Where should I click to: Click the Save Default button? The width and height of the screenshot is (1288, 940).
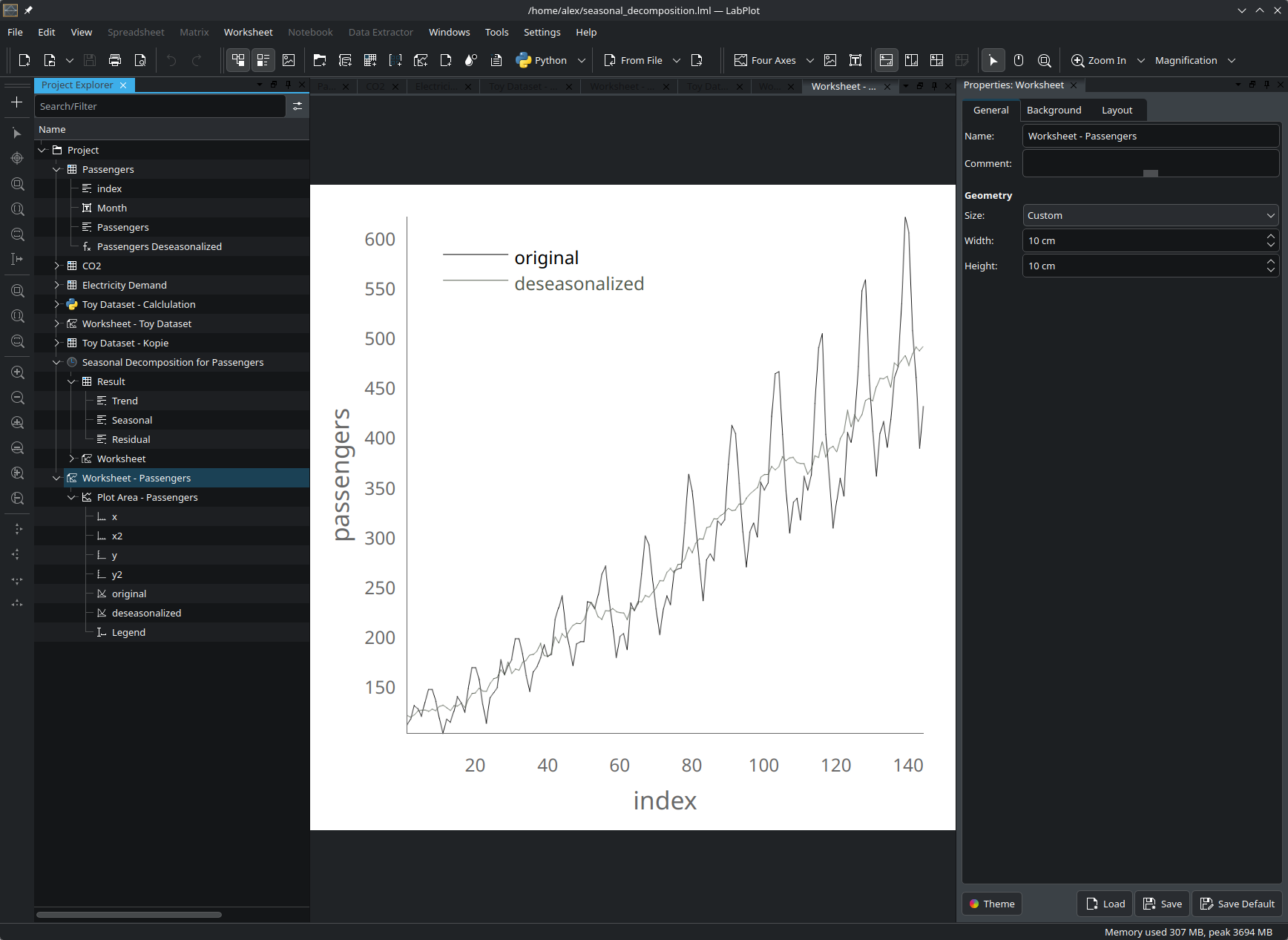click(1237, 904)
